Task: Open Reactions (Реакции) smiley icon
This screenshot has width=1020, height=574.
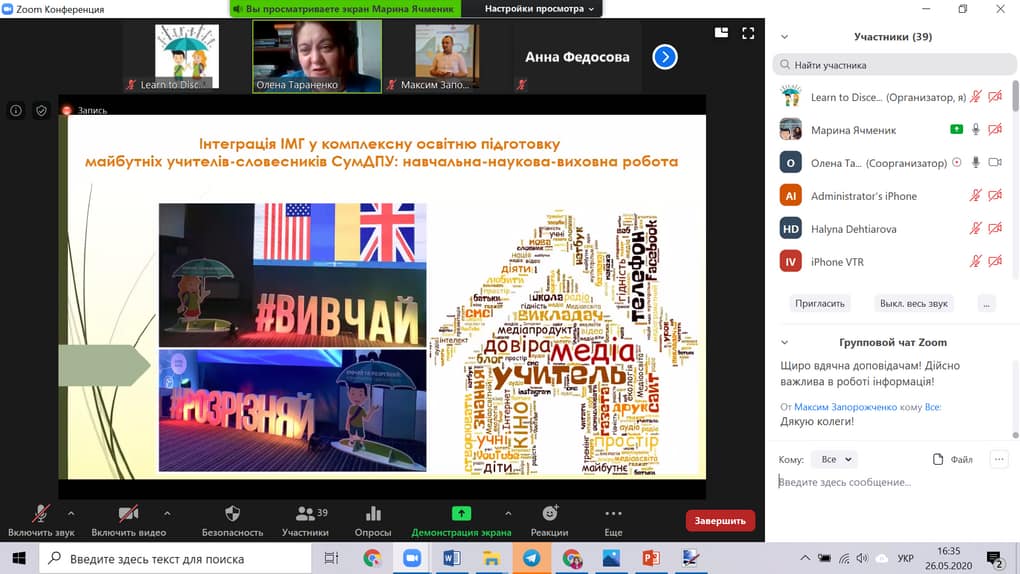Action: [550, 513]
